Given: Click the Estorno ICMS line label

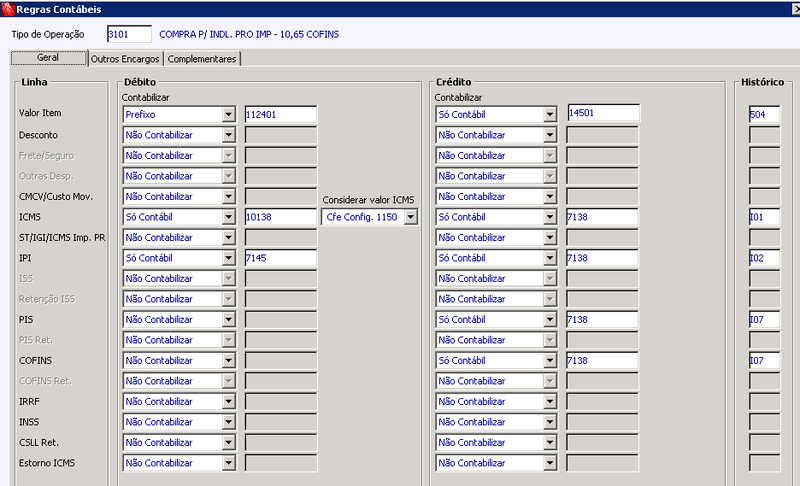Looking at the screenshot, I should [x=47, y=463].
